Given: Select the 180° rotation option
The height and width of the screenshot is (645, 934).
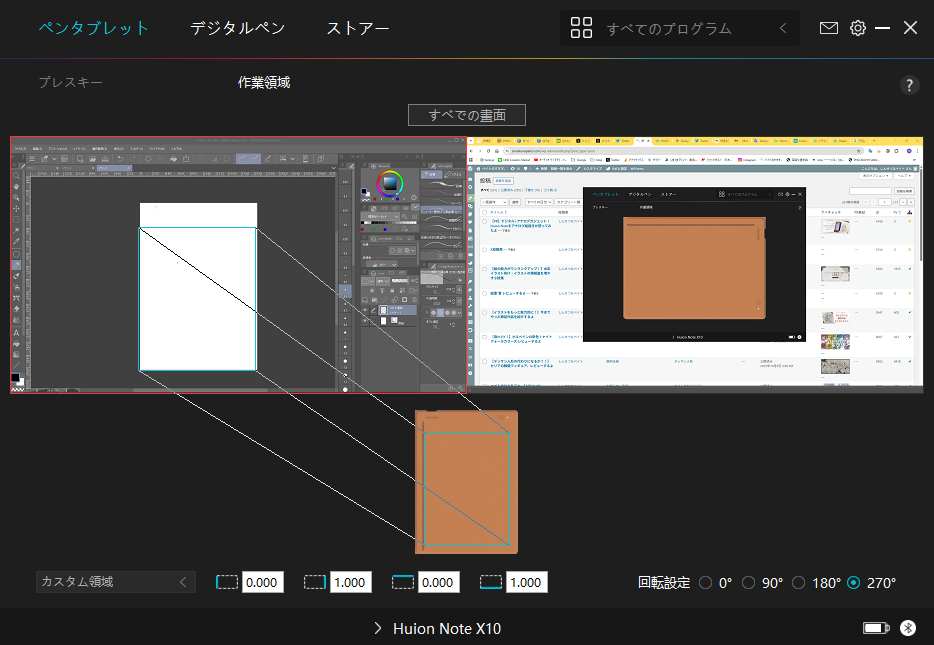Looking at the screenshot, I should 798,582.
